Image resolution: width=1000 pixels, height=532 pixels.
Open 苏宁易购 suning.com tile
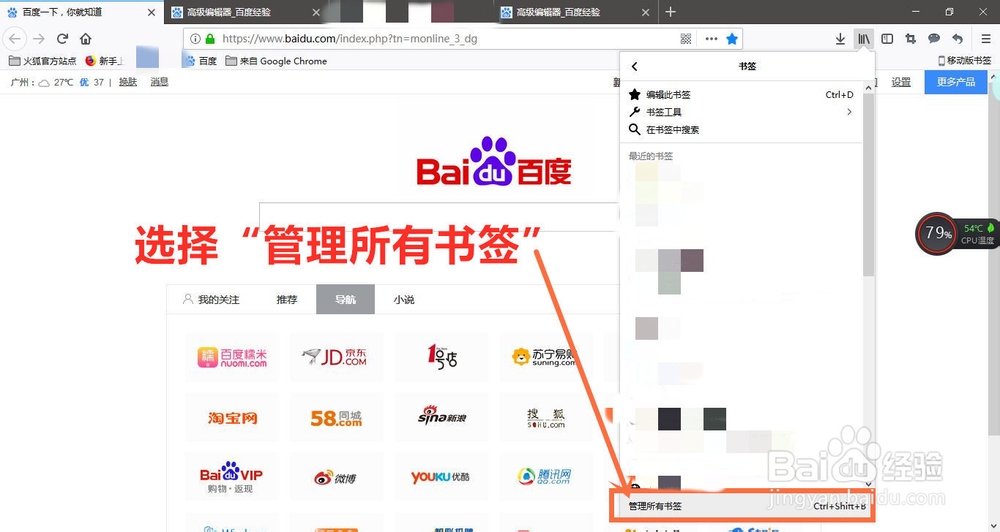click(x=546, y=357)
